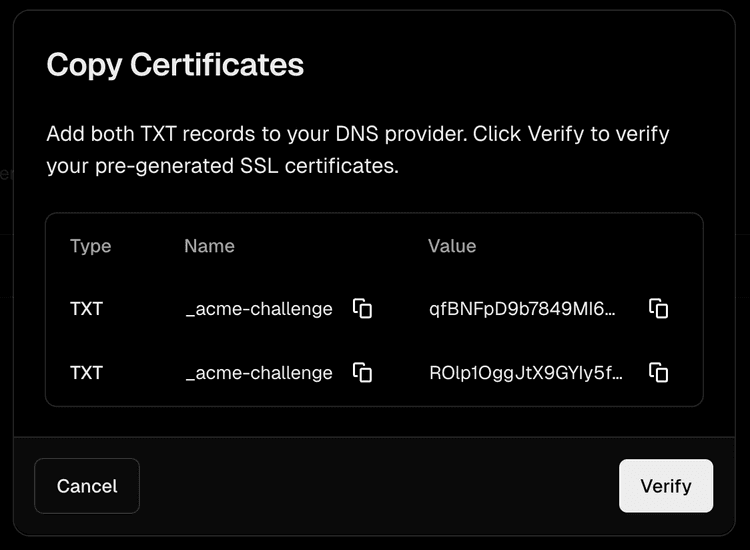The image size is (750, 550).
Task: Select the Name column header
Action: 209,246
